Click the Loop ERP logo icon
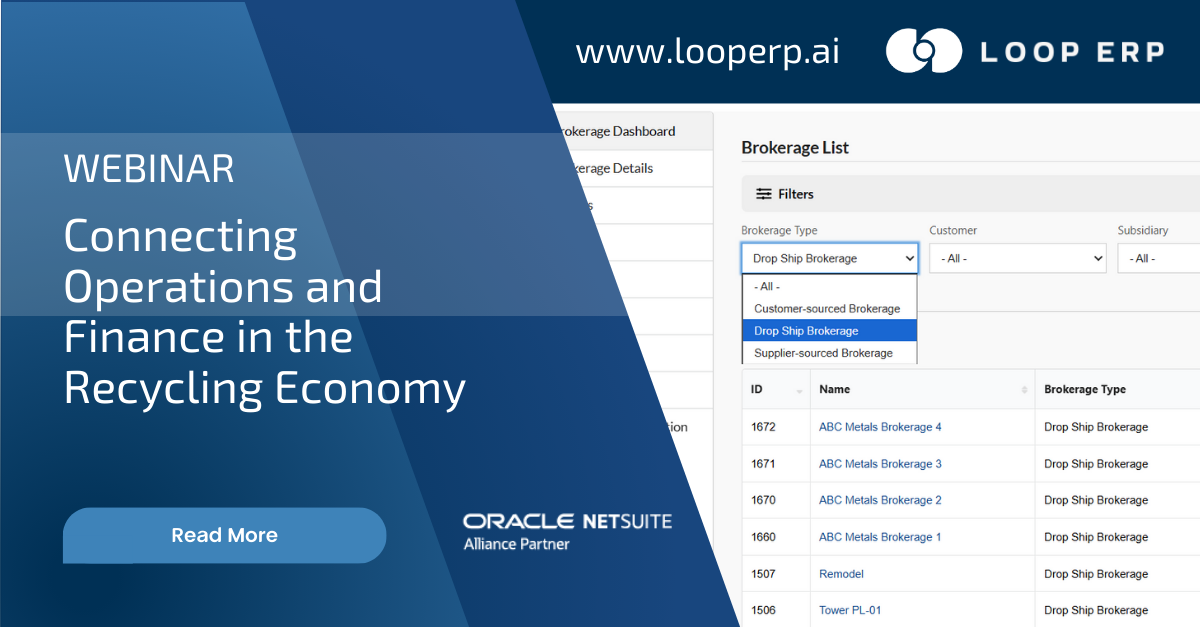The width and height of the screenshot is (1200, 627). [924, 51]
